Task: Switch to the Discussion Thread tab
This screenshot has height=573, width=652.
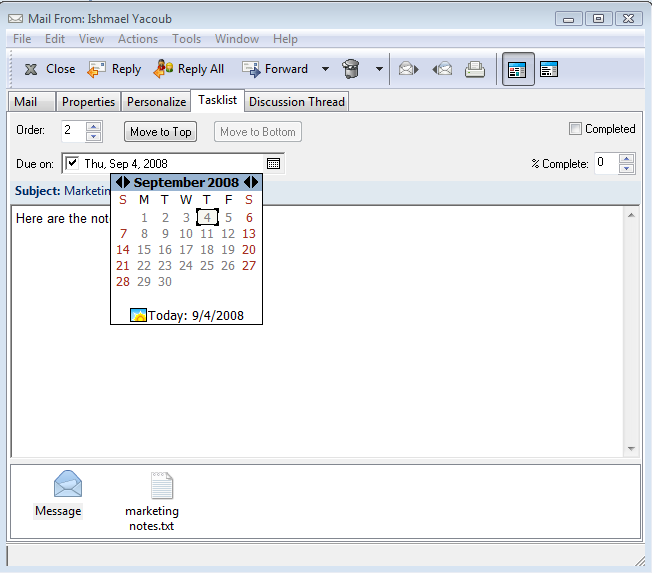Action: [x=296, y=101]
